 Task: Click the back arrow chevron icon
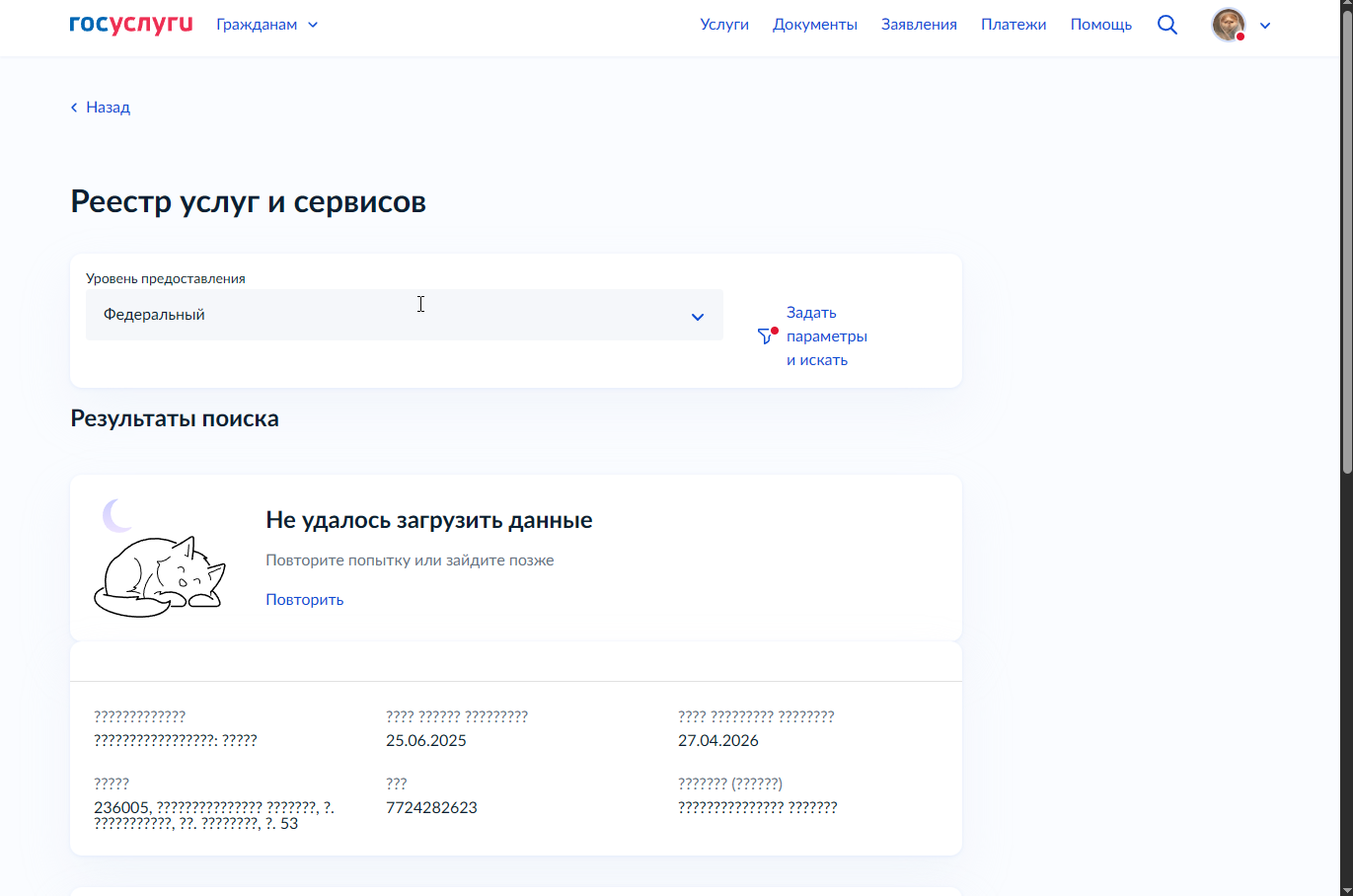[74, 108]
